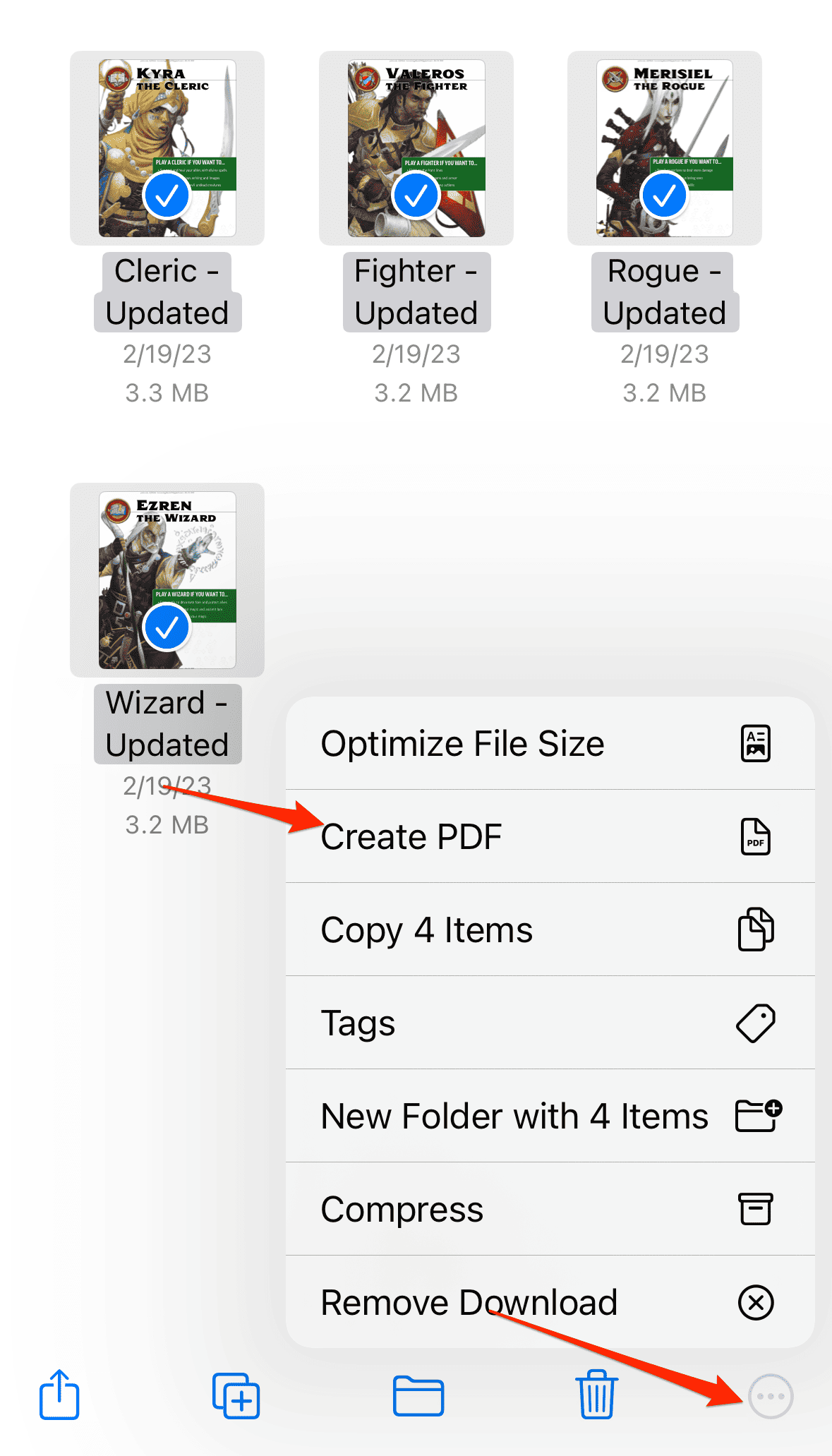832x1456 pixels.
Task: Uncheck the Rogue file selection circle
Action: click(664, 195)
